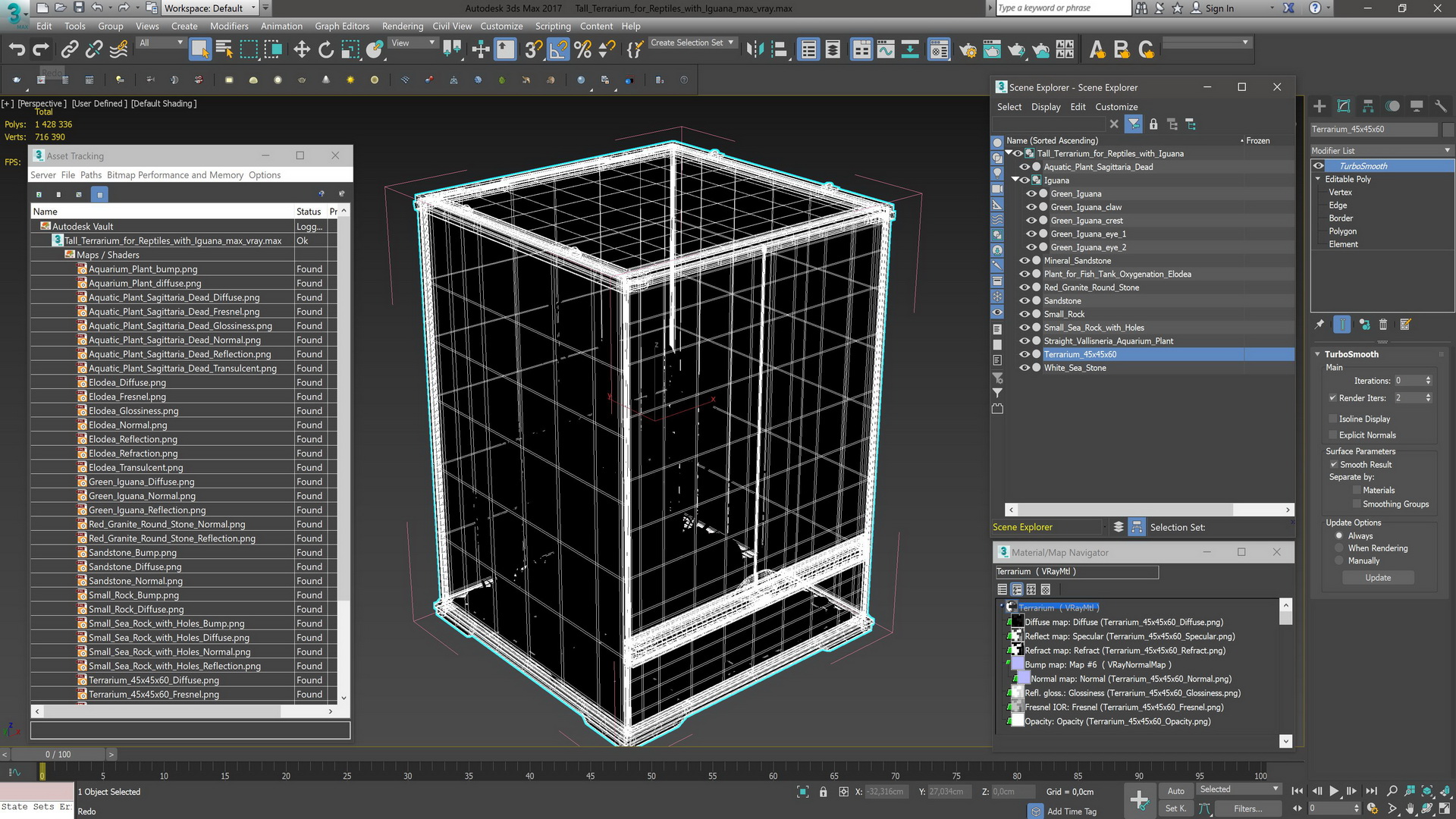This screenshot has width=1456, height=819.
Task: Click the Filters... button
Action: [1247, 808]
